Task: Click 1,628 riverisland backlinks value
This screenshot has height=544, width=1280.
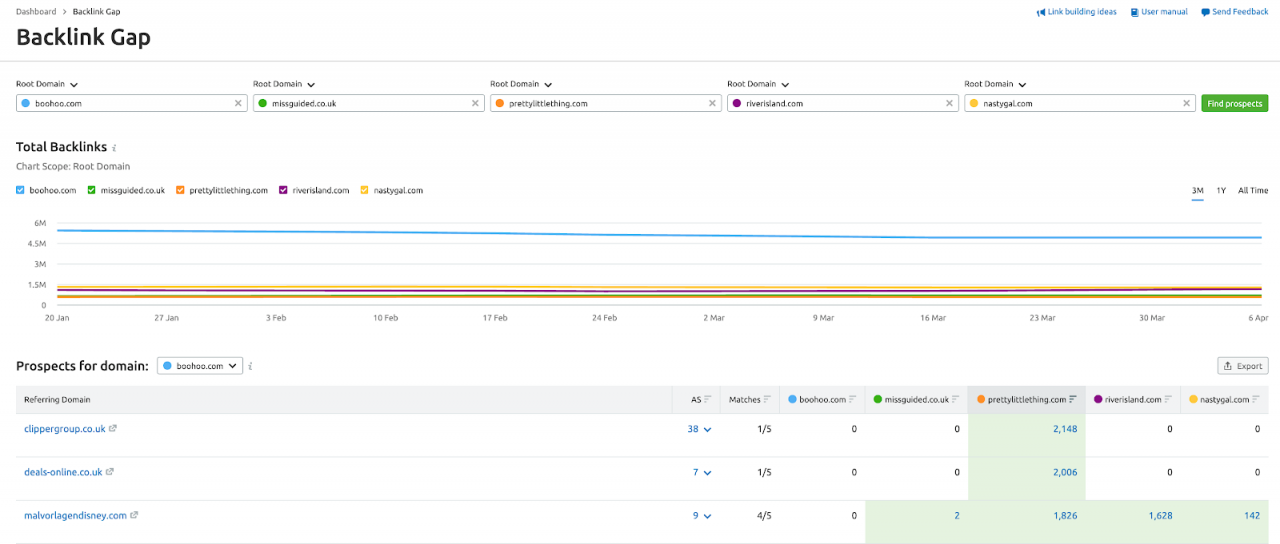Action: coord(1160,516)
